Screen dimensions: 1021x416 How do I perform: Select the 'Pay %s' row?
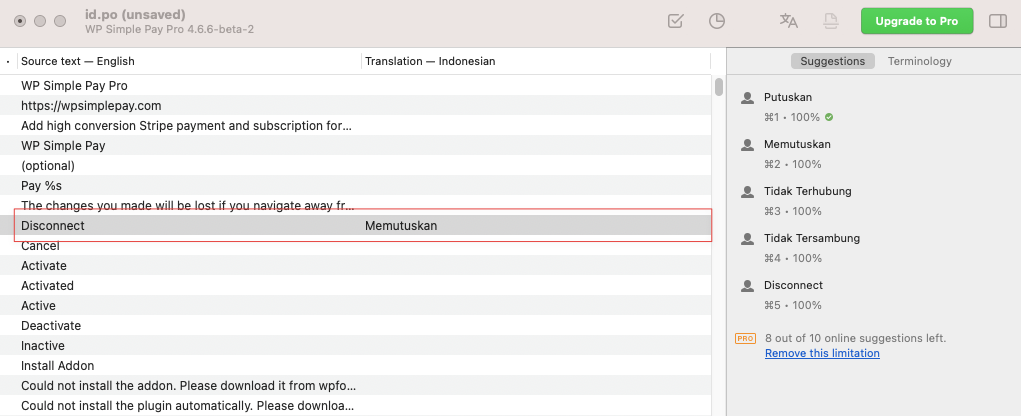[x=356, y=186]
